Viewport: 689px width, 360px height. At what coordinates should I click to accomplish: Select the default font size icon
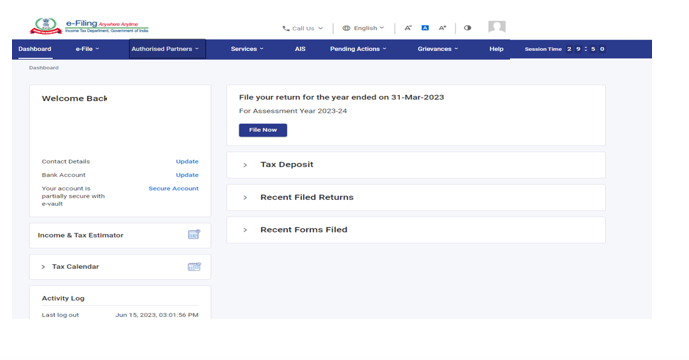click(x=425, y=28)
